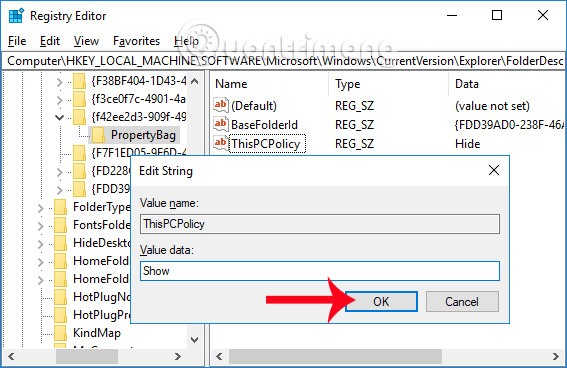The width and height of the screenshot is (567, 368).
Task: Expand the FolderType key
Action: 40,208
